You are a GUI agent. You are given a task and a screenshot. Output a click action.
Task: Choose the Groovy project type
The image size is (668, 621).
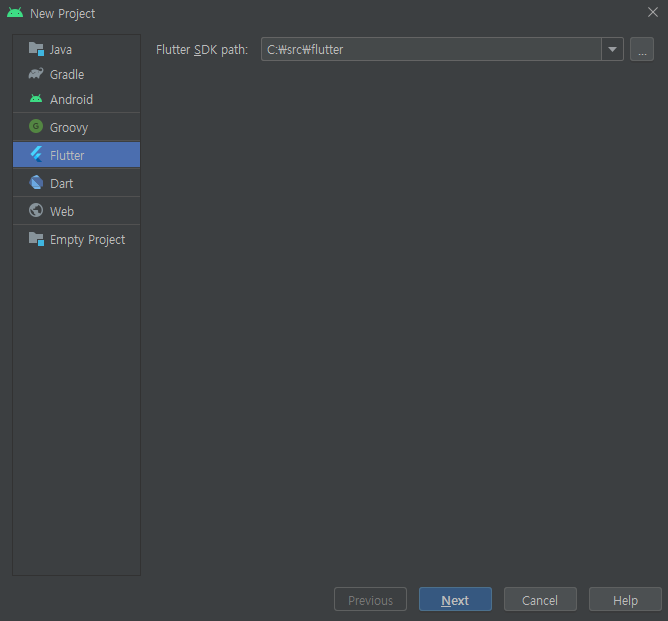pyautogui.click(x=77, y=127)
